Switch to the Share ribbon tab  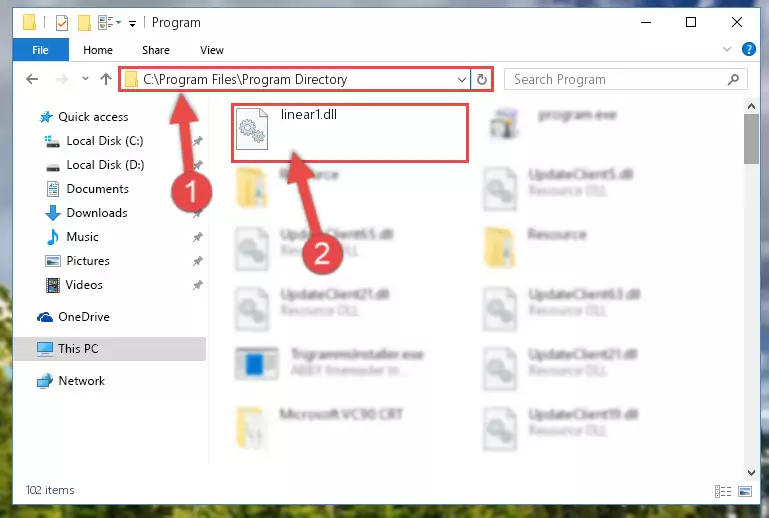[155, 50]
